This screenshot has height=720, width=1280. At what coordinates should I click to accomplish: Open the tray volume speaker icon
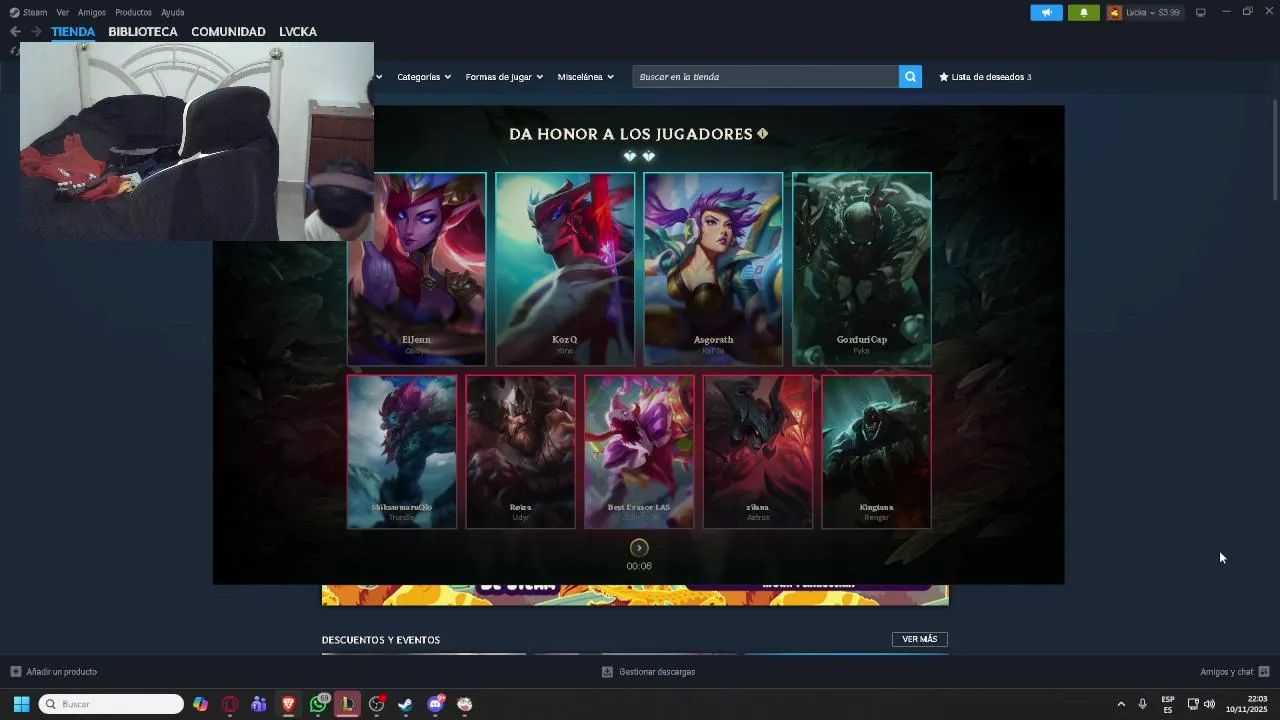point(1209,704)
